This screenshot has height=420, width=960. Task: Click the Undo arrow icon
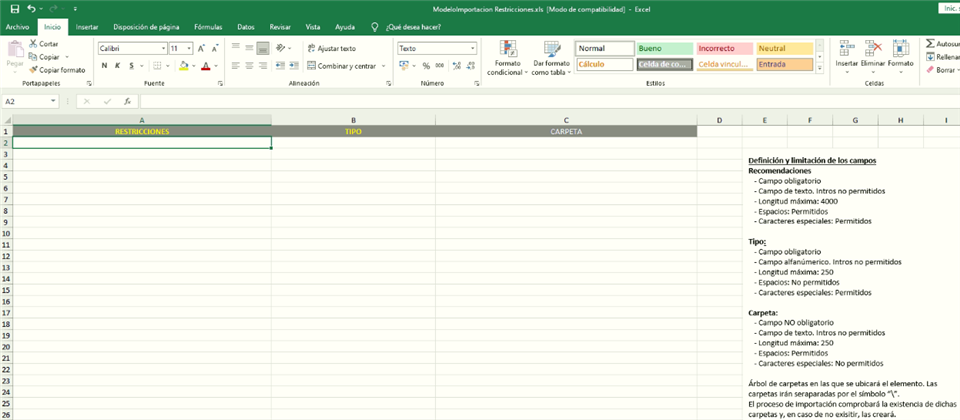pos(31,8)
